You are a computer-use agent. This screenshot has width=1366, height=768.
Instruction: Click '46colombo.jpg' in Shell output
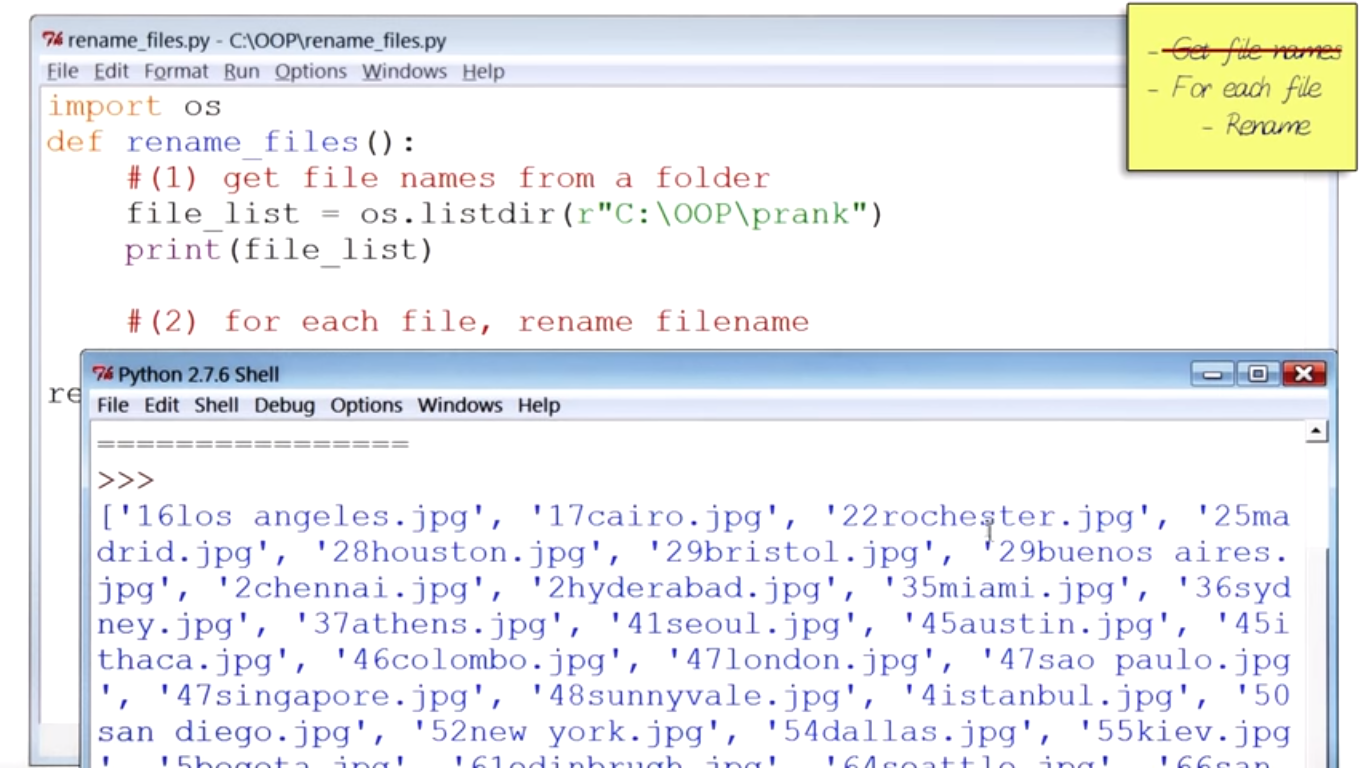(x=479, y=661)
